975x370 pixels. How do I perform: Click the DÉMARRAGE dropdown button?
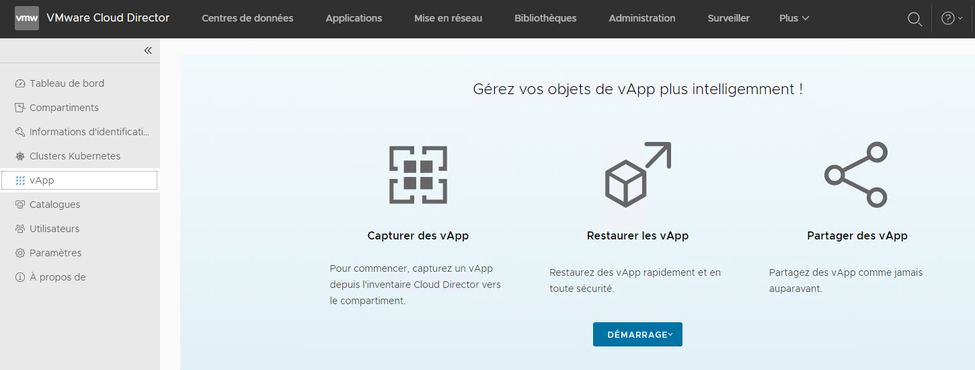pyautogui.click(x=637, y=335)
